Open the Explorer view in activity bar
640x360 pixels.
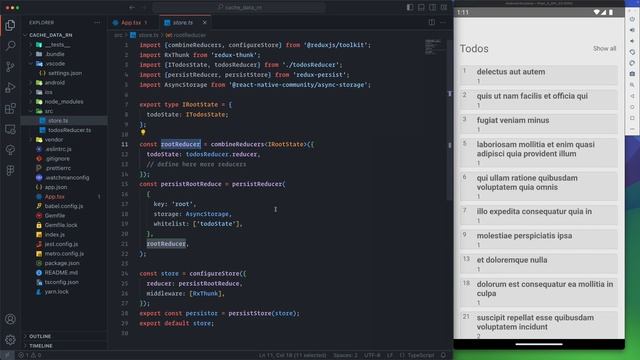coord(10,25)
